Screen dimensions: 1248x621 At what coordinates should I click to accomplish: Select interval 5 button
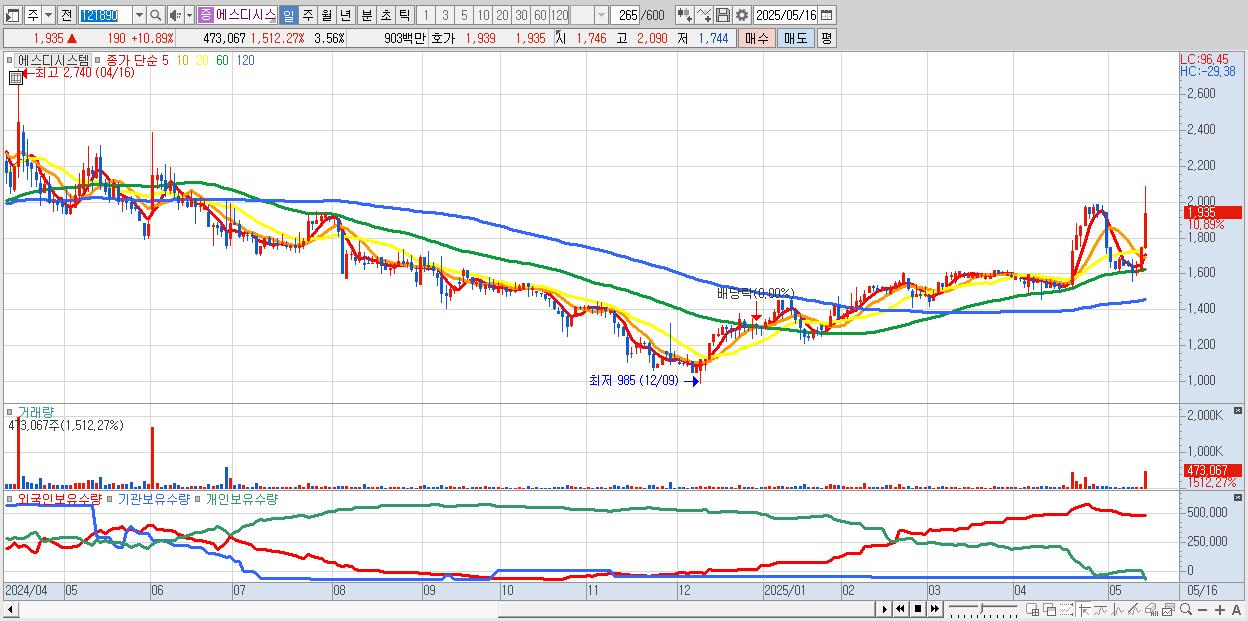[x=464, y=16]
